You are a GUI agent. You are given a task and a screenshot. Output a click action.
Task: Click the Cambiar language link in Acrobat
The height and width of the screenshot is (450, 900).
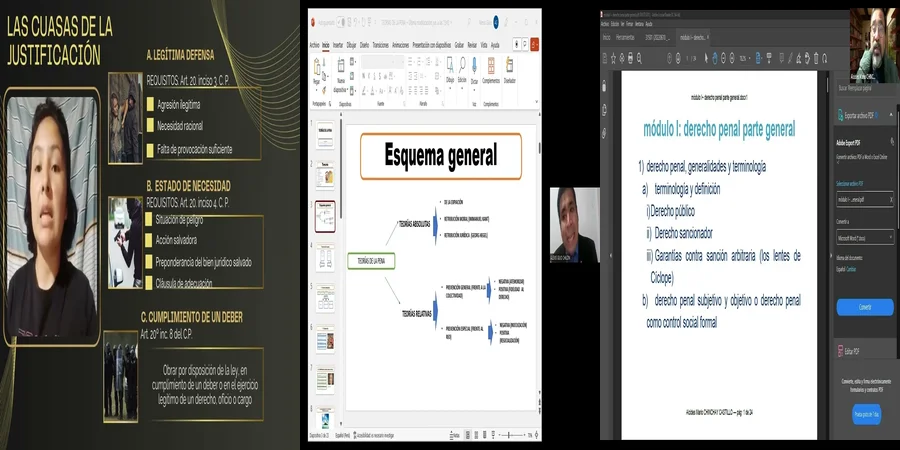click(851, 269)
